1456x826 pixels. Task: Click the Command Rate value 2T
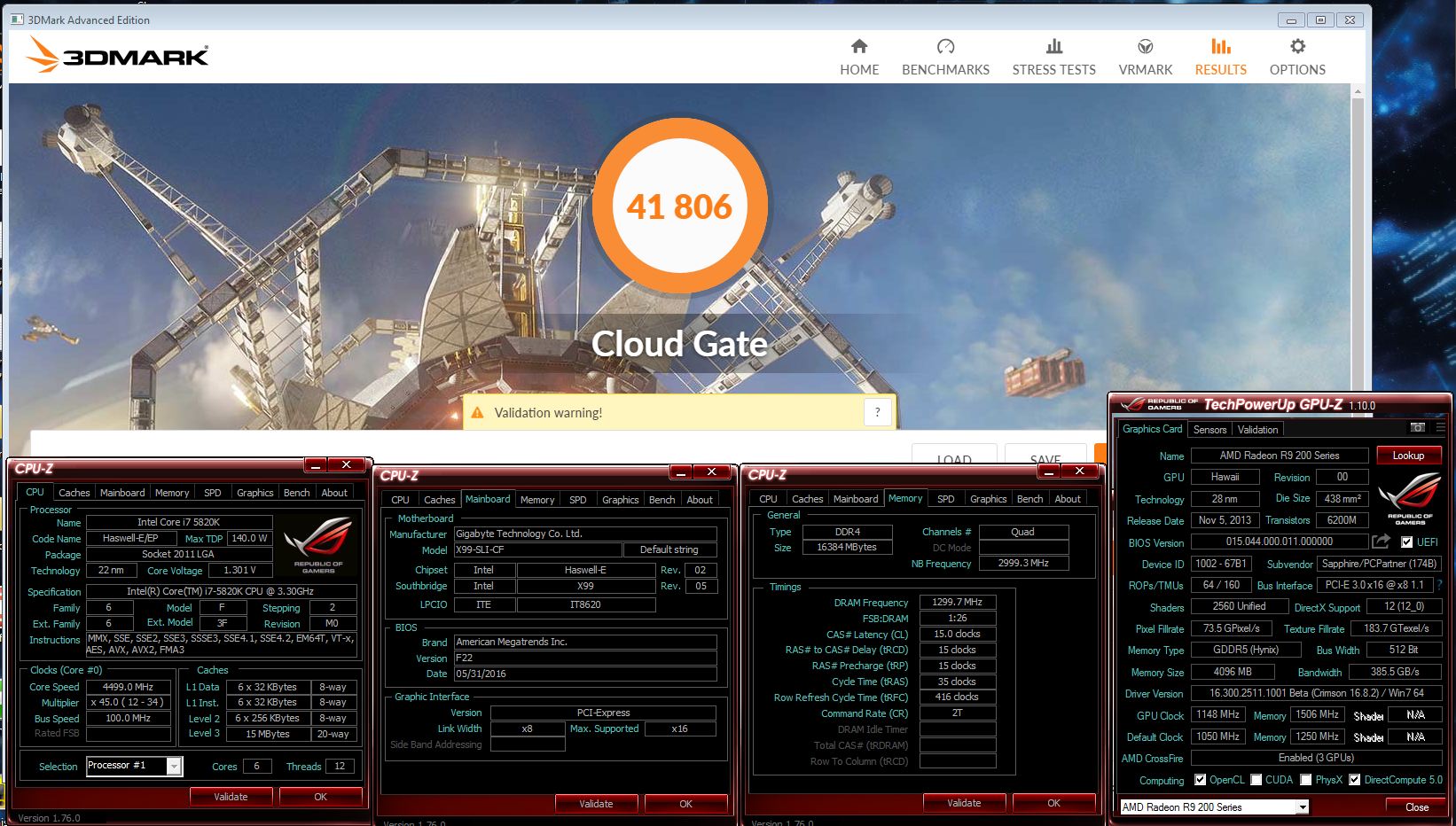958,713
